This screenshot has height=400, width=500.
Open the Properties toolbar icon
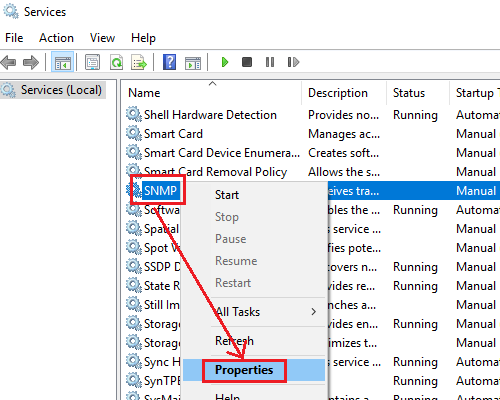[92, 62]
